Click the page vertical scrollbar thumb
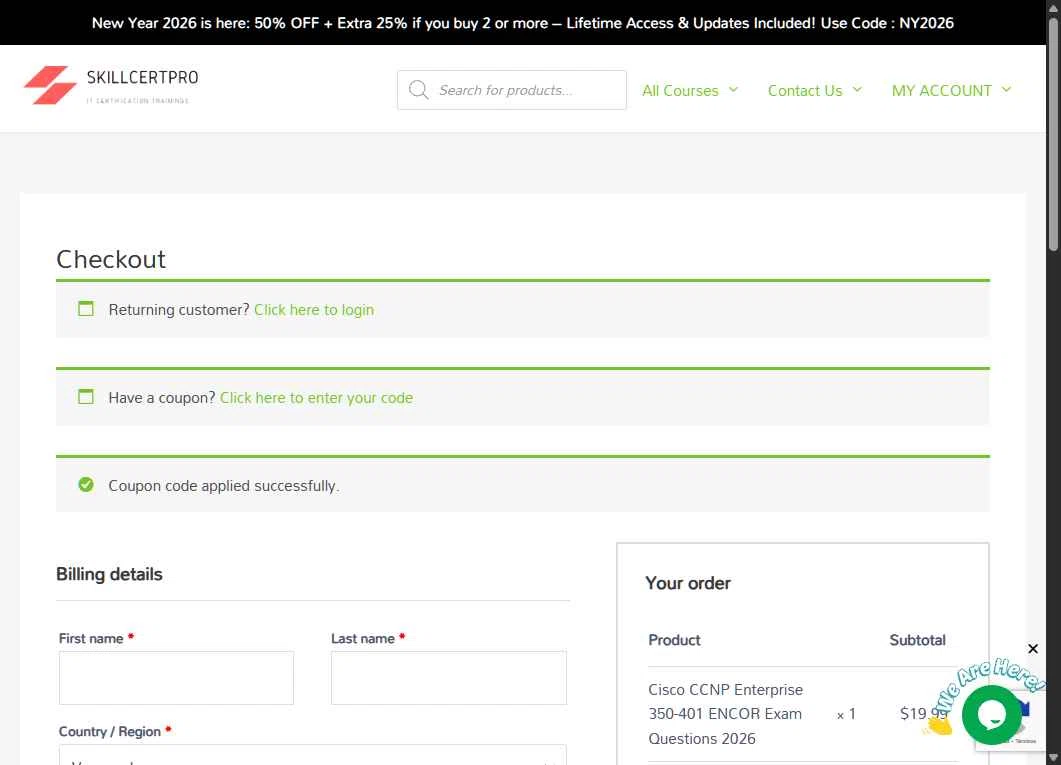 click(1053, 135)
